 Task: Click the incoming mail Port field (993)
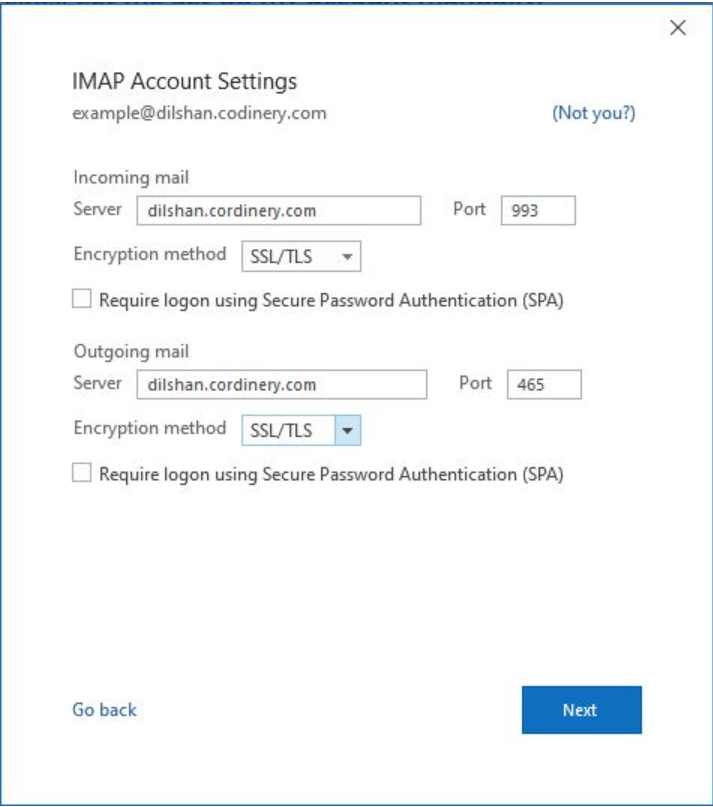[x=537, y=211]
